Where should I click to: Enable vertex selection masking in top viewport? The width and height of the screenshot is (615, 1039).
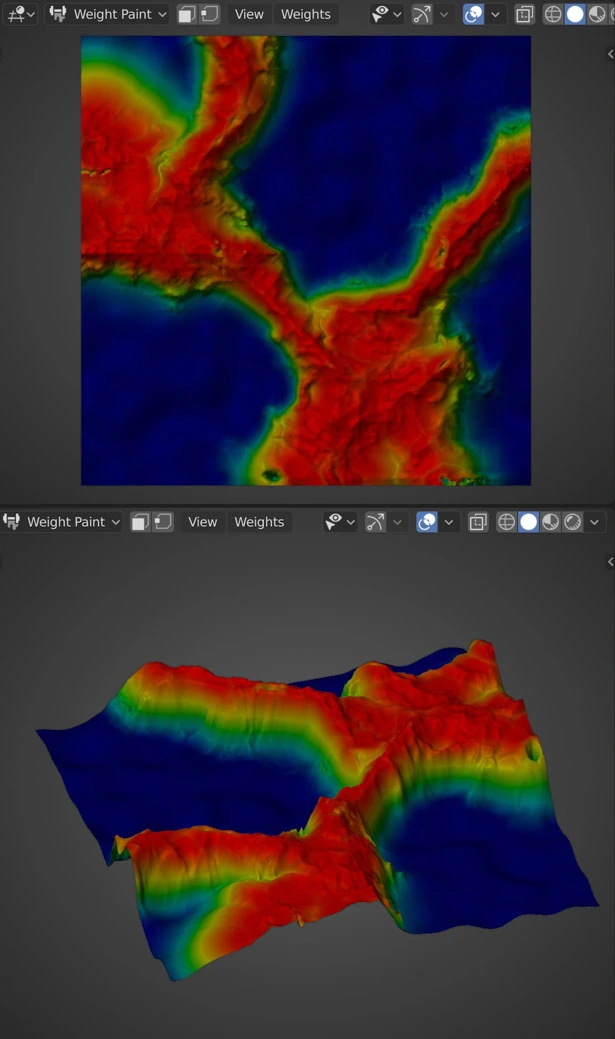(209, 14)
